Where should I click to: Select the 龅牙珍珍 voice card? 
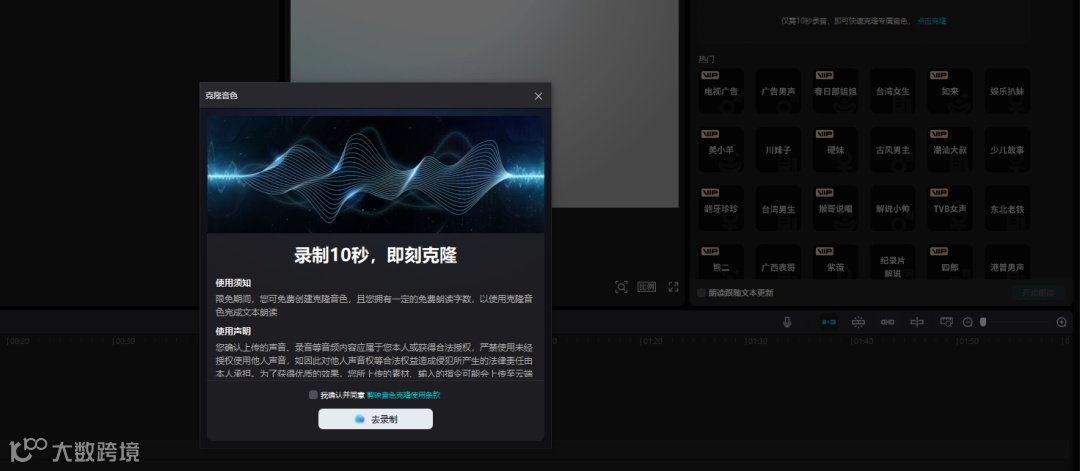(x=721, y=209)
